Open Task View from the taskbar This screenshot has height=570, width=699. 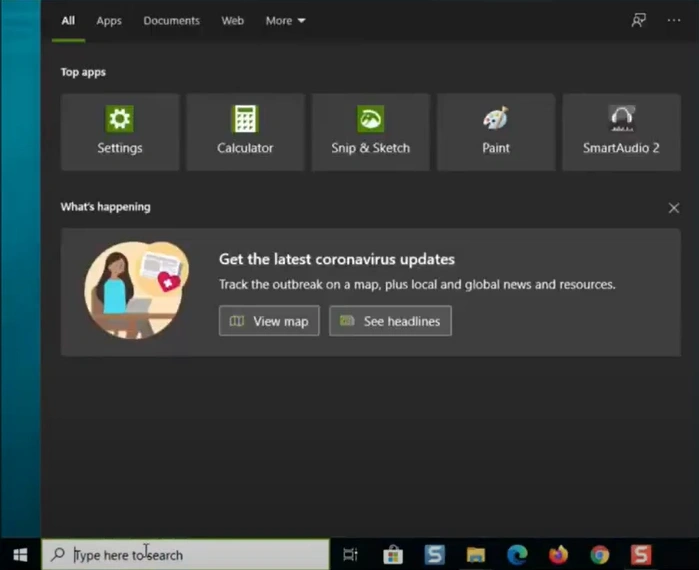350,554
